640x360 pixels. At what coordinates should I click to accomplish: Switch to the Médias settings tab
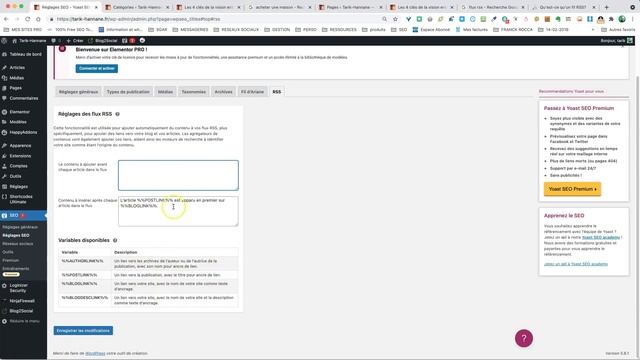point(165,92)
